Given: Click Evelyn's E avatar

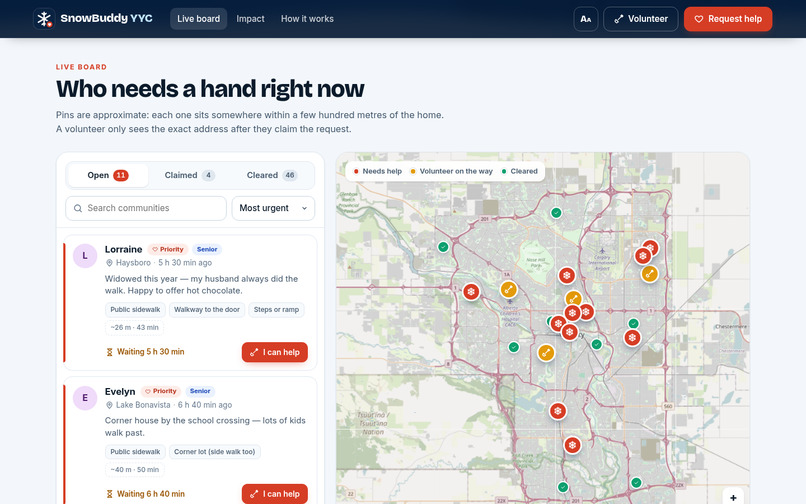Looking at the screenshot, I should [x=85, y=398].
